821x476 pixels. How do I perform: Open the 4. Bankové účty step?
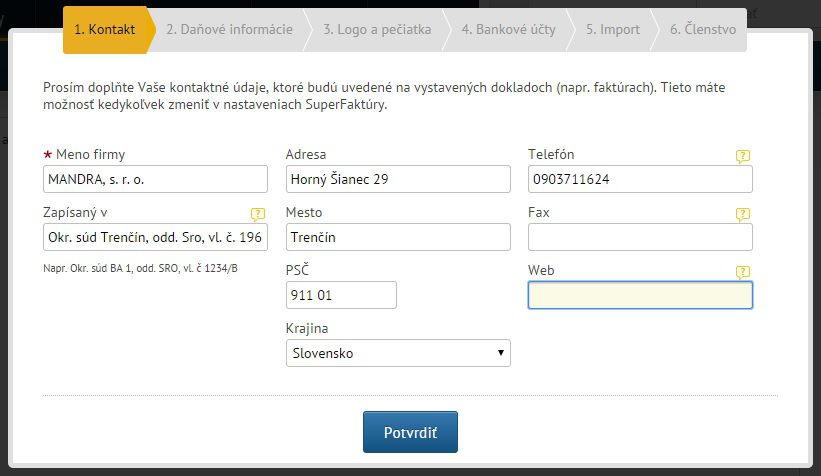(508, 29)
